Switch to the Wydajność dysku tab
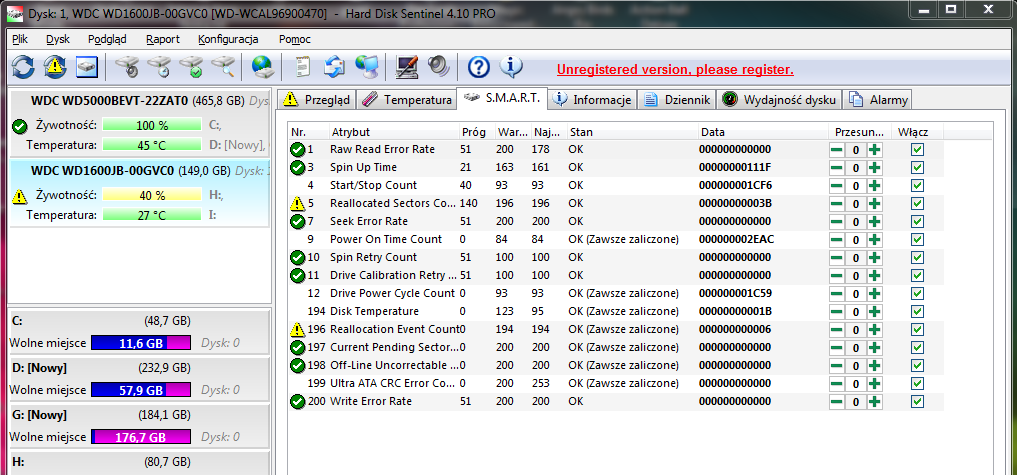 (x=781, y=100)
